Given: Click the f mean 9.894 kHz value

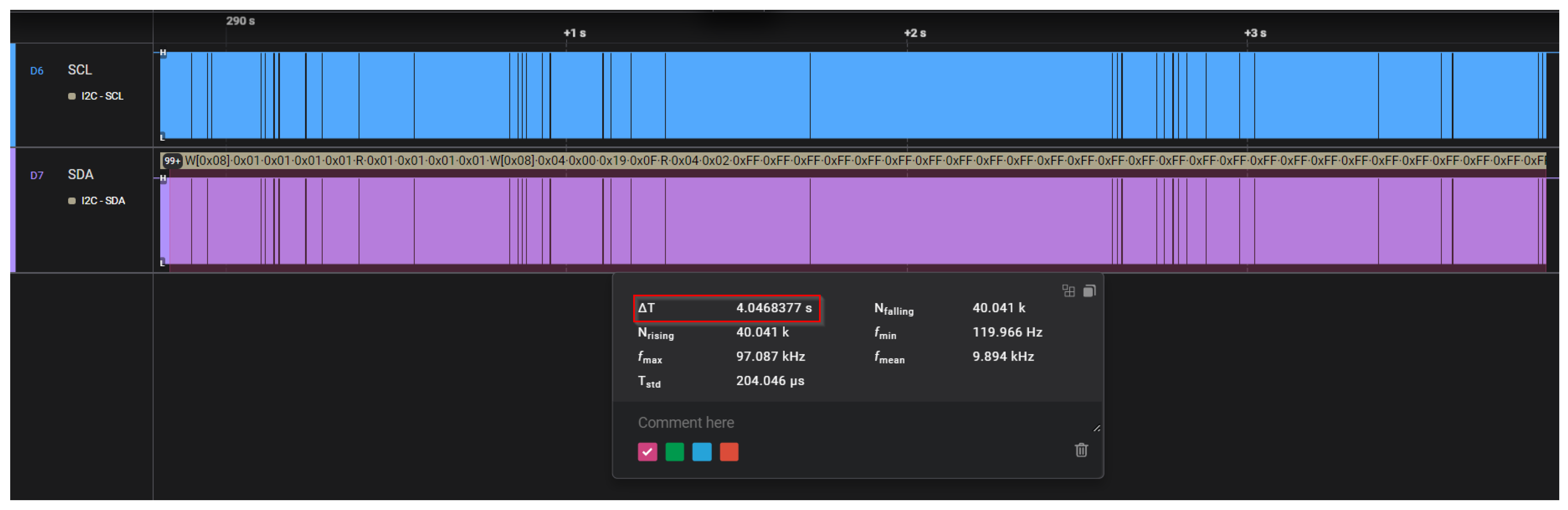Looking at the screenshot, I should 1002,357.
